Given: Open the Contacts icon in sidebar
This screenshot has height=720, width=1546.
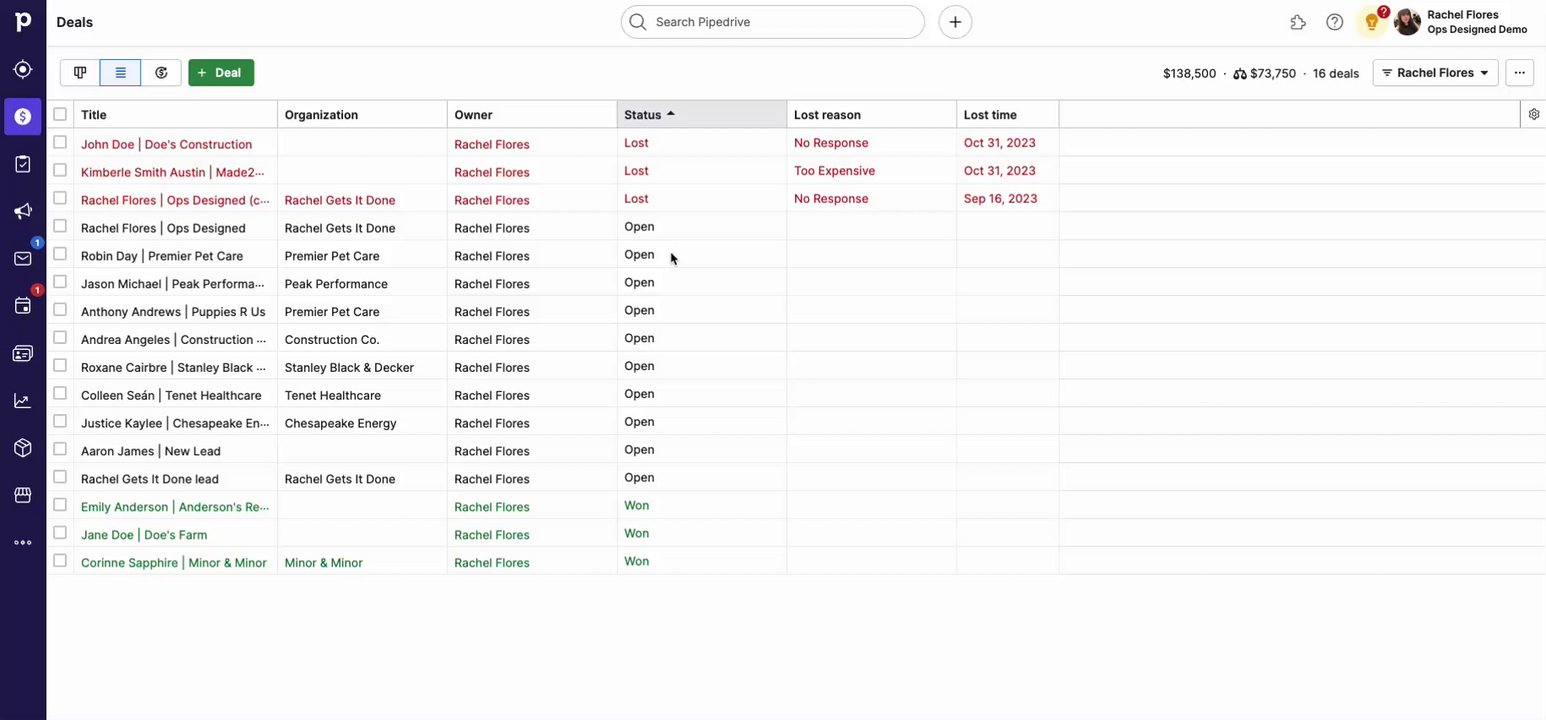Looking at the screenshot, I should coord(22,353).
